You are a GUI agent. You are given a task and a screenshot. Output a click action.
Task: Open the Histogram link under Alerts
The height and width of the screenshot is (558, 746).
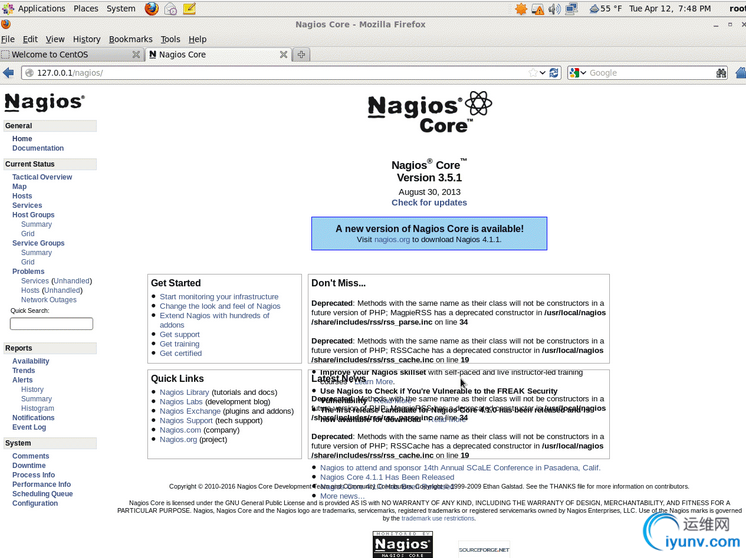(x=38, y=408)
